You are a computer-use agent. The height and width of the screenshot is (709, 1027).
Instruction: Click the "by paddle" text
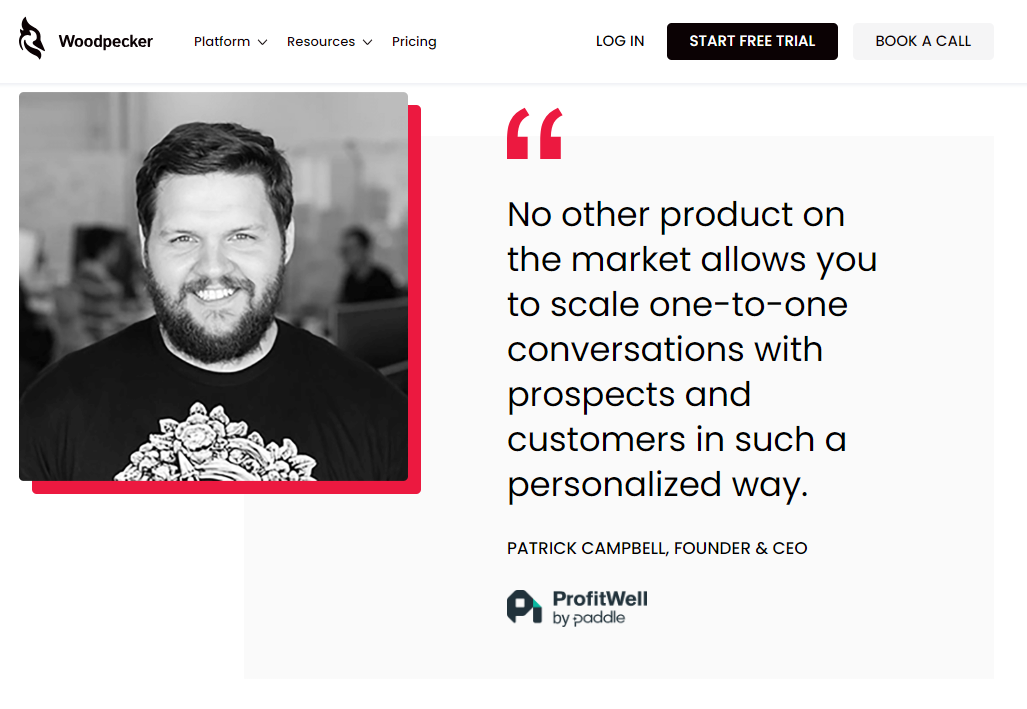point(589,619)
